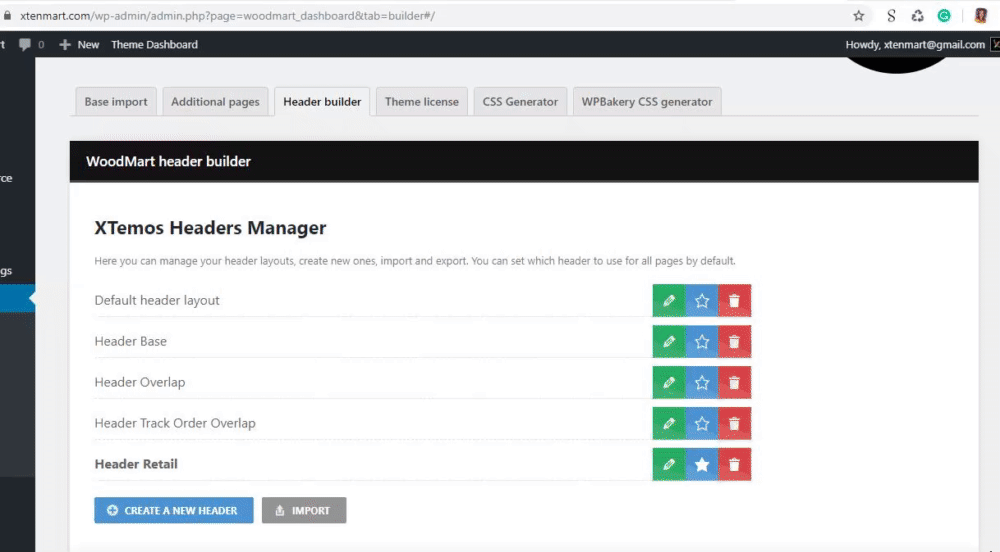Edit the Default header layout
This screenshot has height=552, width=1000.
[668, 301]
